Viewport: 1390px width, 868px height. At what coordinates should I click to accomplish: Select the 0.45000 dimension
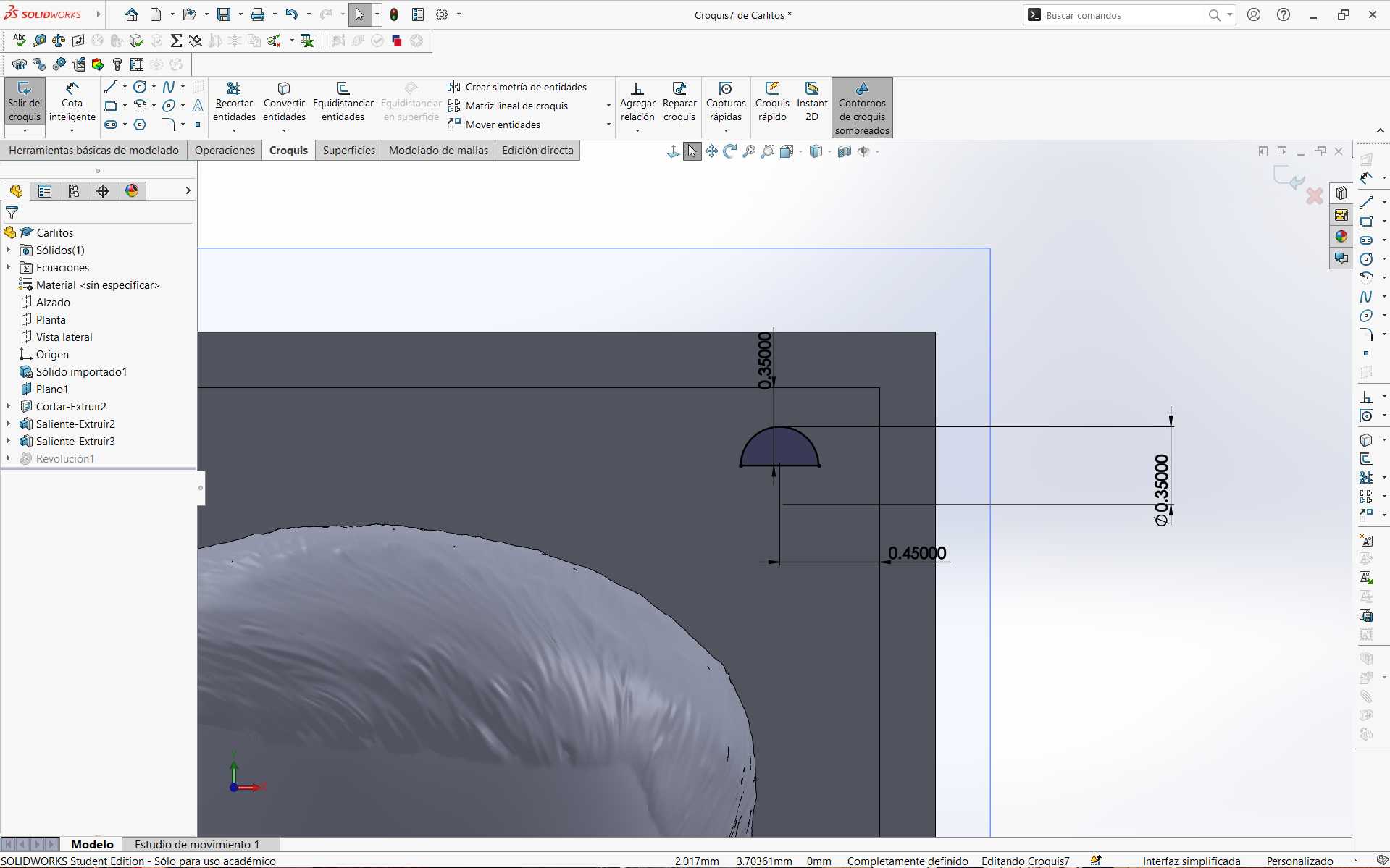(917, 553)
